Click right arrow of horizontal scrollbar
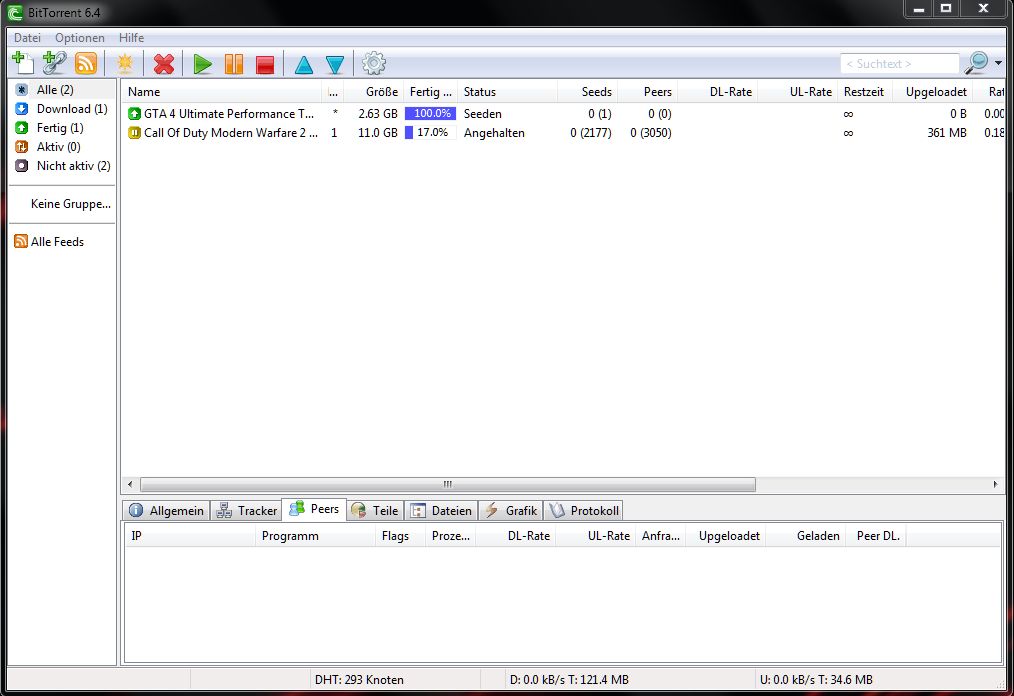The image size is (1014, 696). (x=995, y=484)
